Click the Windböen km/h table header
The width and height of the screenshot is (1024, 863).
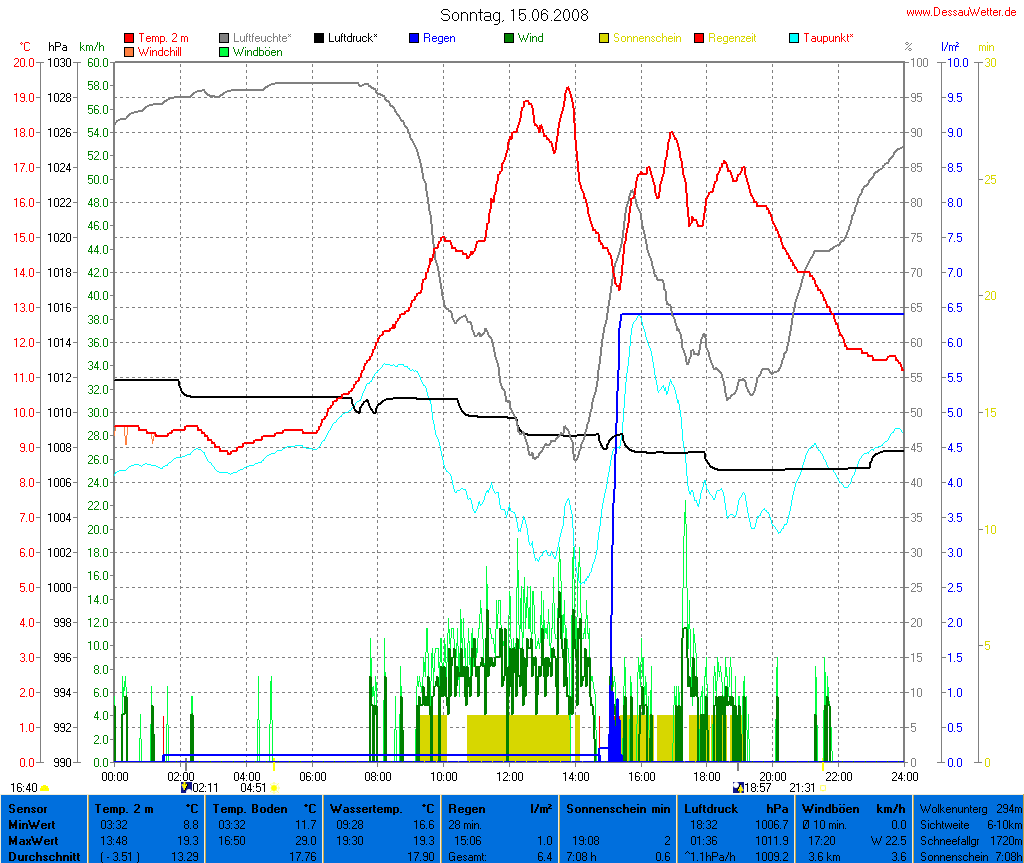(854, 808)
